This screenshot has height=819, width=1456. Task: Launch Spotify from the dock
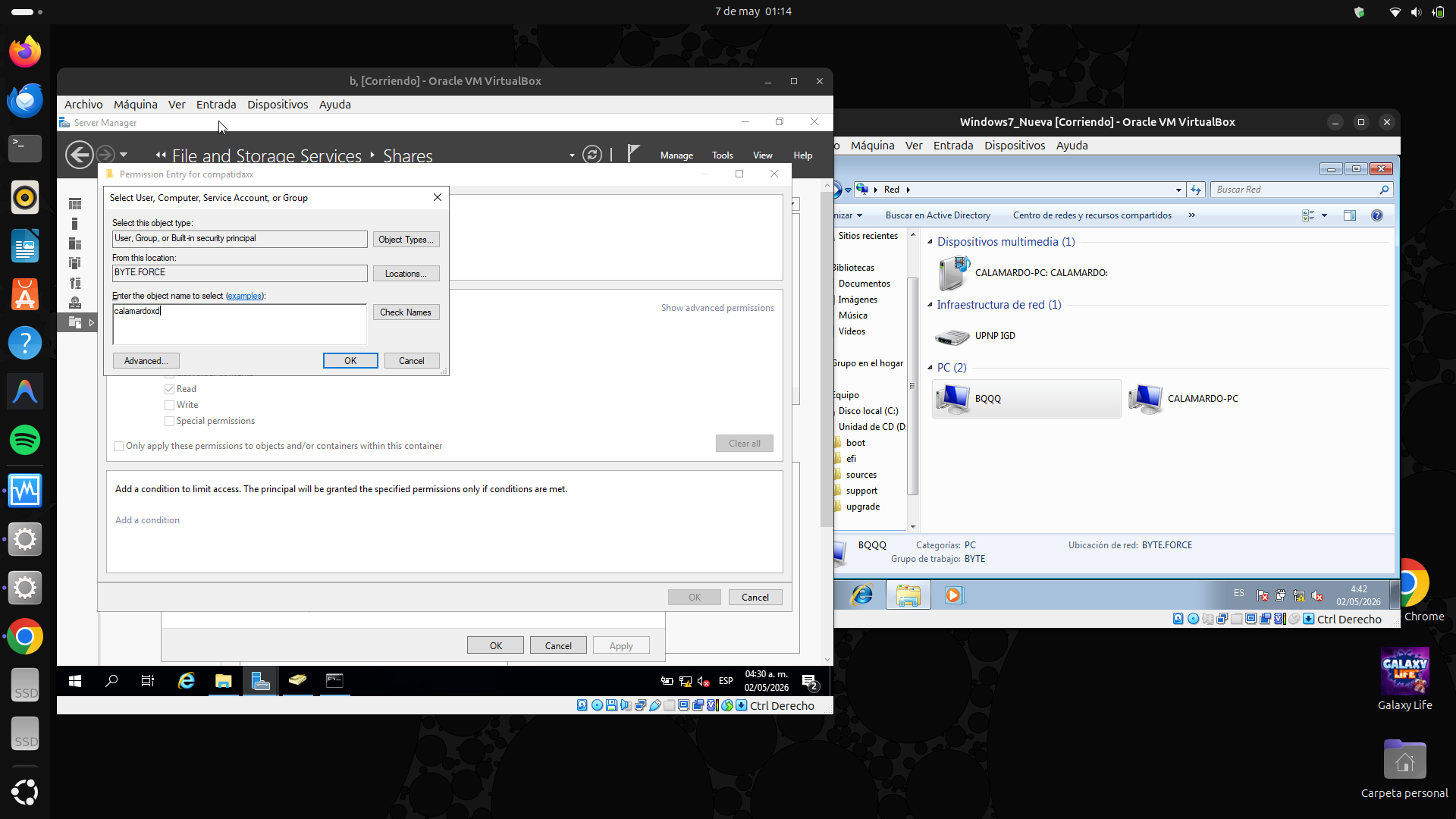coord(25,440)
